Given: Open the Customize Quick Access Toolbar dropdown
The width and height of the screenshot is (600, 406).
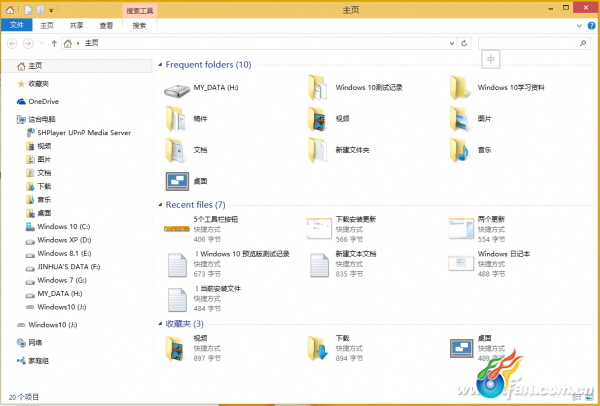Looking at the screenshot, I should (x=51, y=11).
